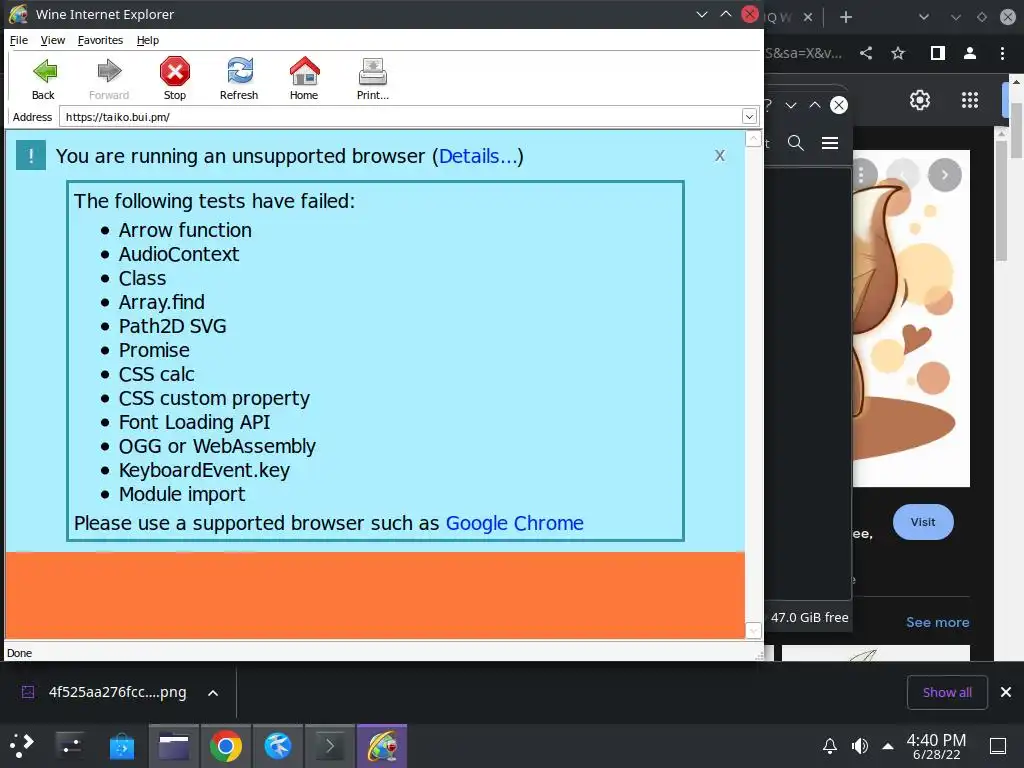The width and height of the screenshot is (1024, 768).
Task: Switch to Wine Internet Explorer taskbar entry
Action: [382, 746]
